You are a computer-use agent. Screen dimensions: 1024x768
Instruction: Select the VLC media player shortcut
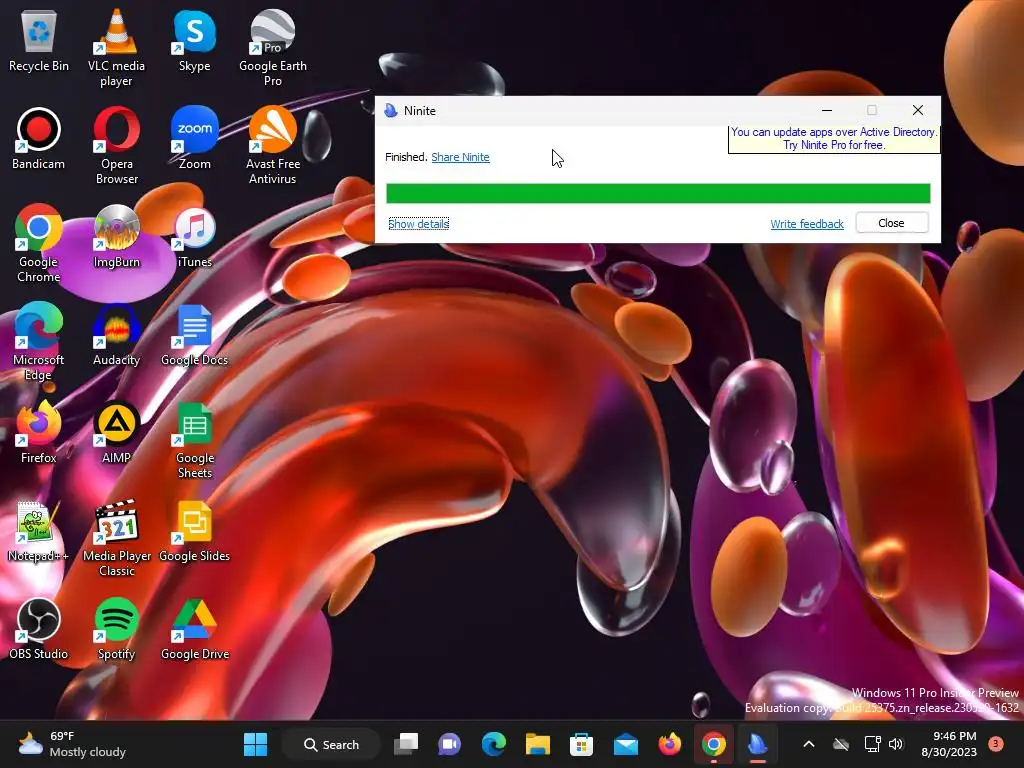pyautogui.click(x=116, y=48)
